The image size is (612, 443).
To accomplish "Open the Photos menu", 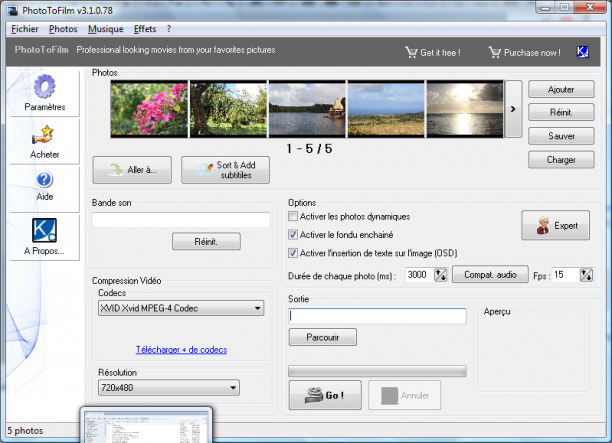I will [63, 29].
